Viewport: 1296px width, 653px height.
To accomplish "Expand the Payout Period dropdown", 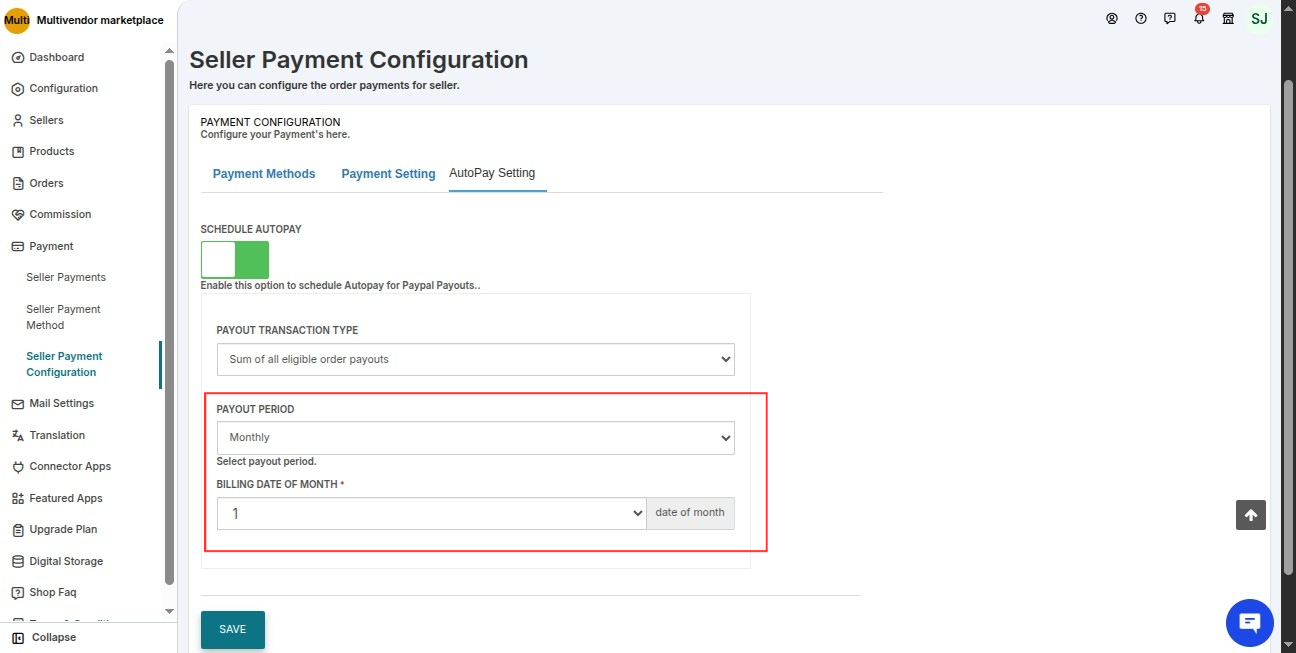I will 475,437.
